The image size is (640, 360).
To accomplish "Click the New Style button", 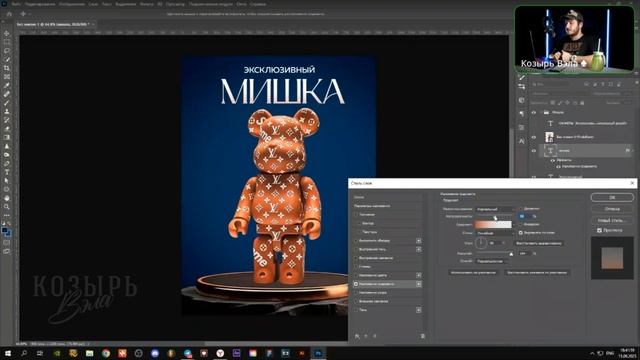I will point(612,220).
